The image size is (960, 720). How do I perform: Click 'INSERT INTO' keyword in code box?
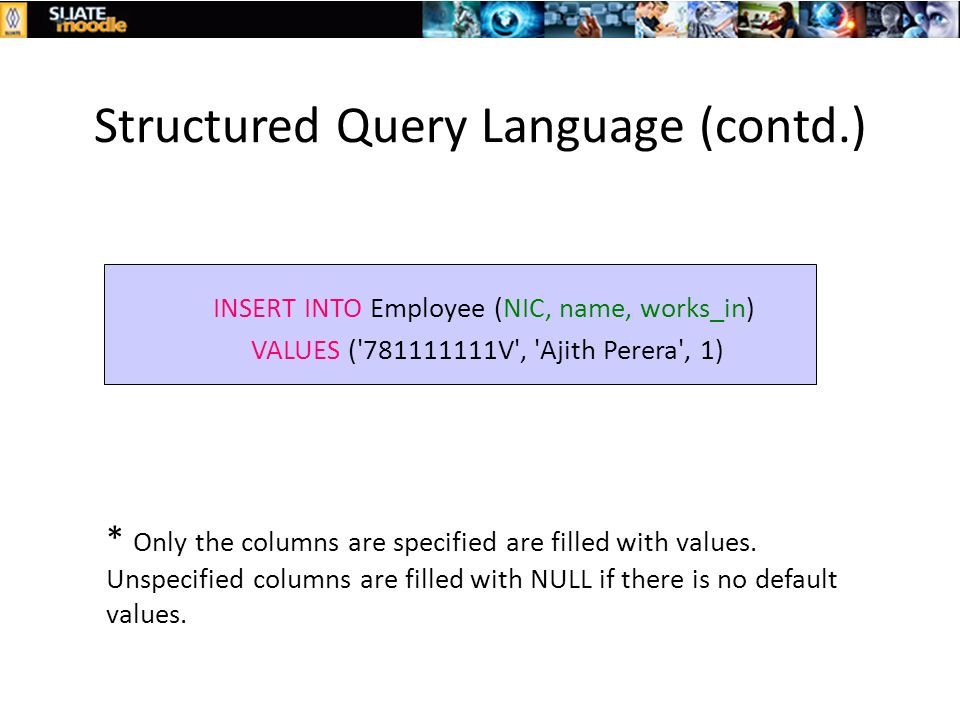[287, 308]
